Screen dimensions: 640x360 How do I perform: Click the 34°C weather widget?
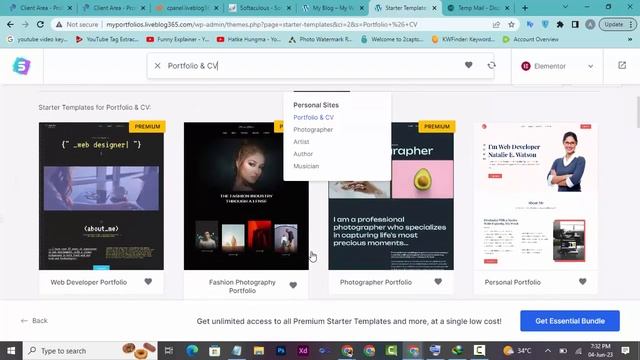point(517,351)
